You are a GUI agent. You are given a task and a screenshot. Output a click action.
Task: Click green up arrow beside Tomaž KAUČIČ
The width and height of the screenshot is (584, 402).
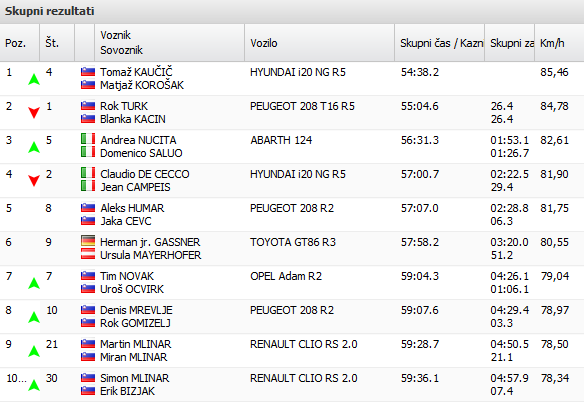pyautogui.click(x=34, y=79)
